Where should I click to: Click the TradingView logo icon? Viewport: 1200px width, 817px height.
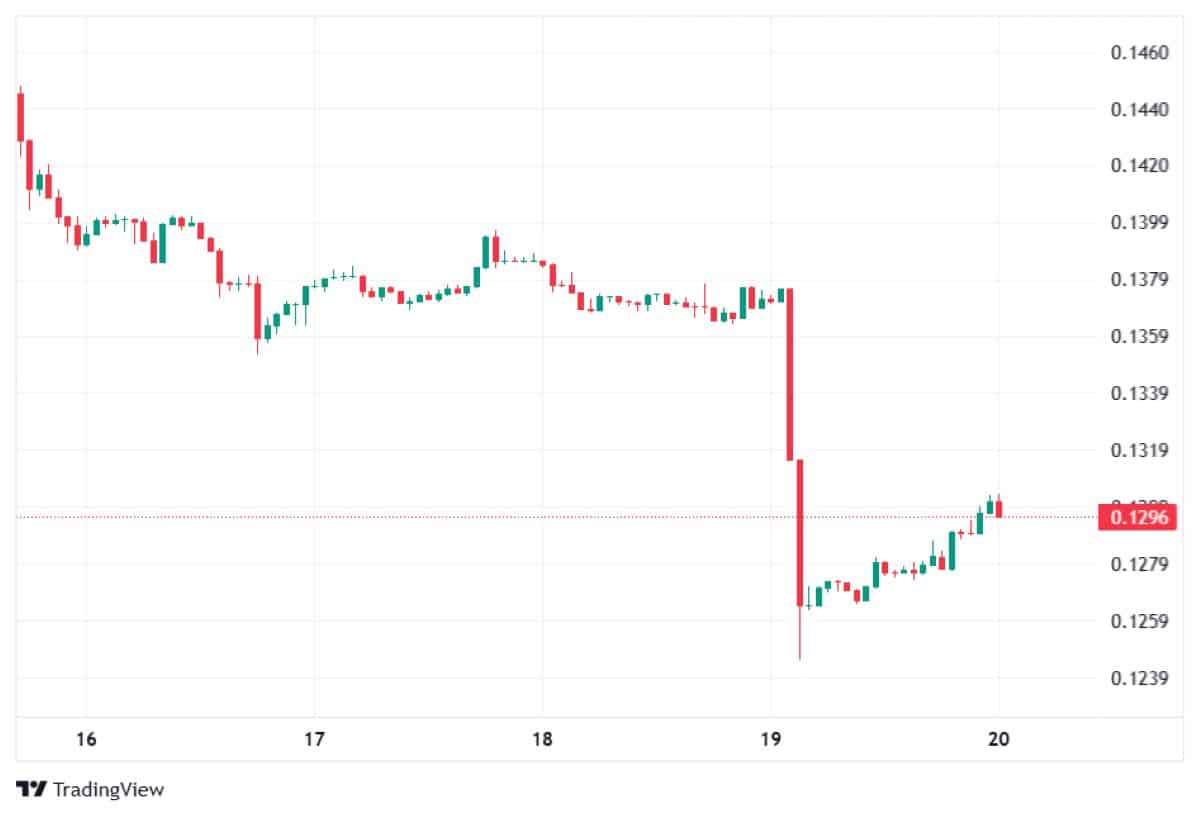coord(32,789)
